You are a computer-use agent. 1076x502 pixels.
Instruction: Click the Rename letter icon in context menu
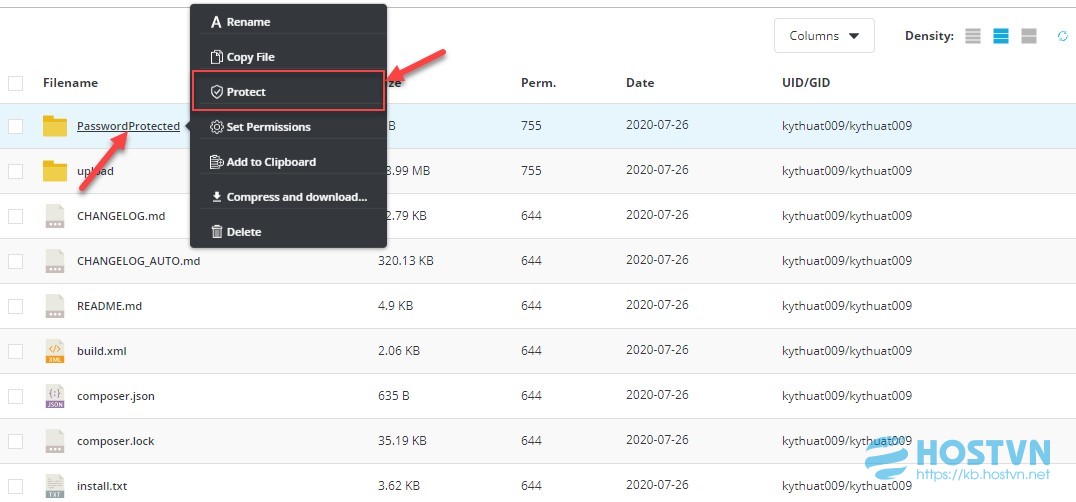pyautogui.click(x=216, y=22)
